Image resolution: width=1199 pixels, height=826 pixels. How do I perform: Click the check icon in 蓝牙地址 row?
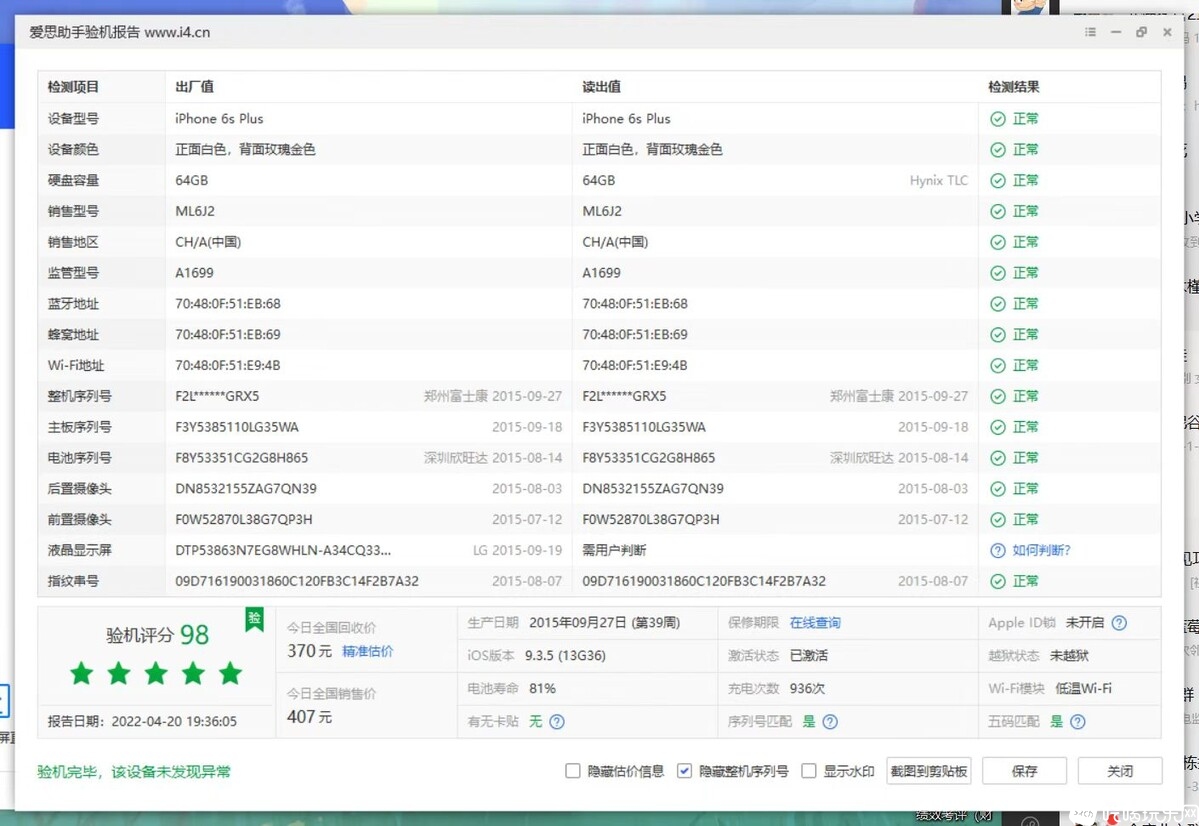[x=998, y=304]
